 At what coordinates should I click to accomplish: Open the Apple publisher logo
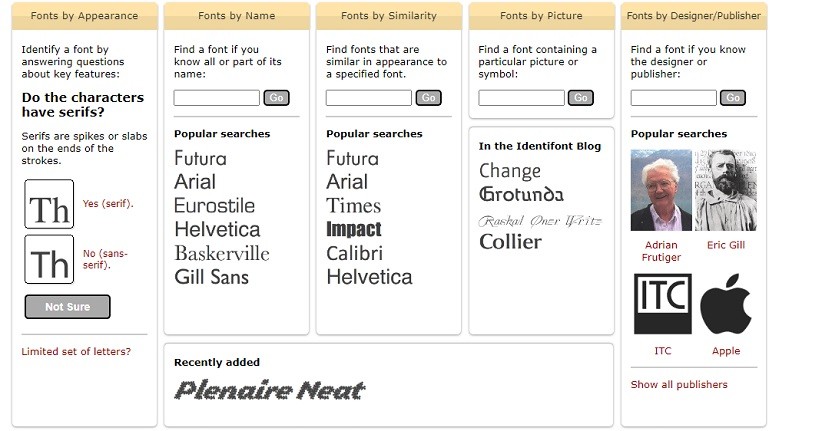coord(726,304)
